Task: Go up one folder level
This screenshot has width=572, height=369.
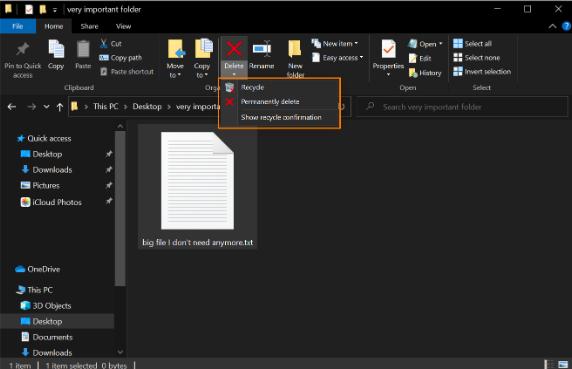Action: point(60,107)
